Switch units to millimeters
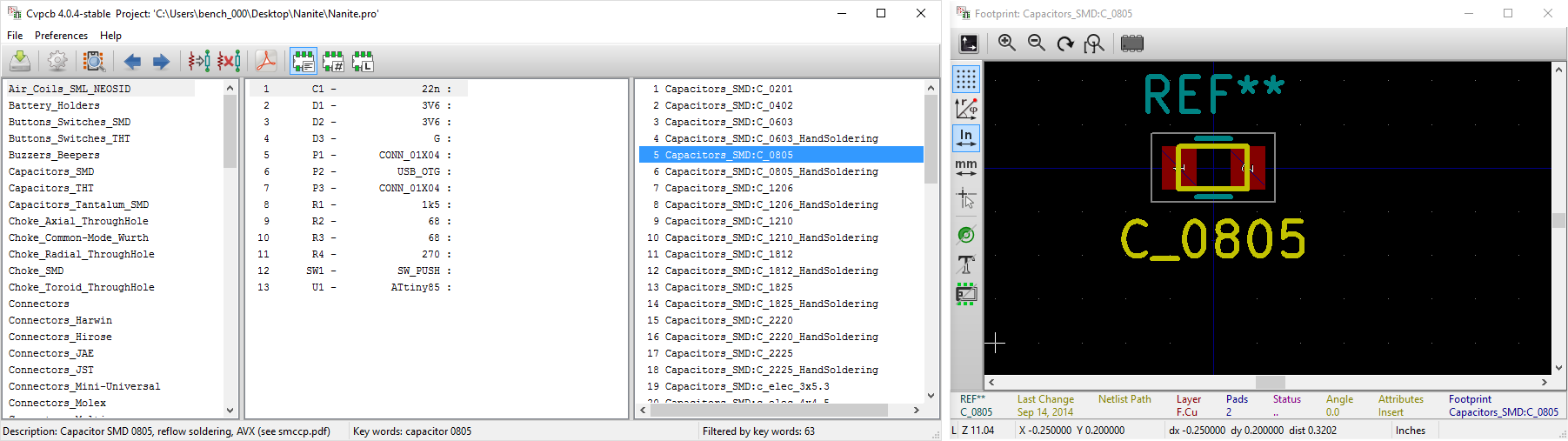The height and width of the screenshot is (441, 1568). [x=966, y=167]
